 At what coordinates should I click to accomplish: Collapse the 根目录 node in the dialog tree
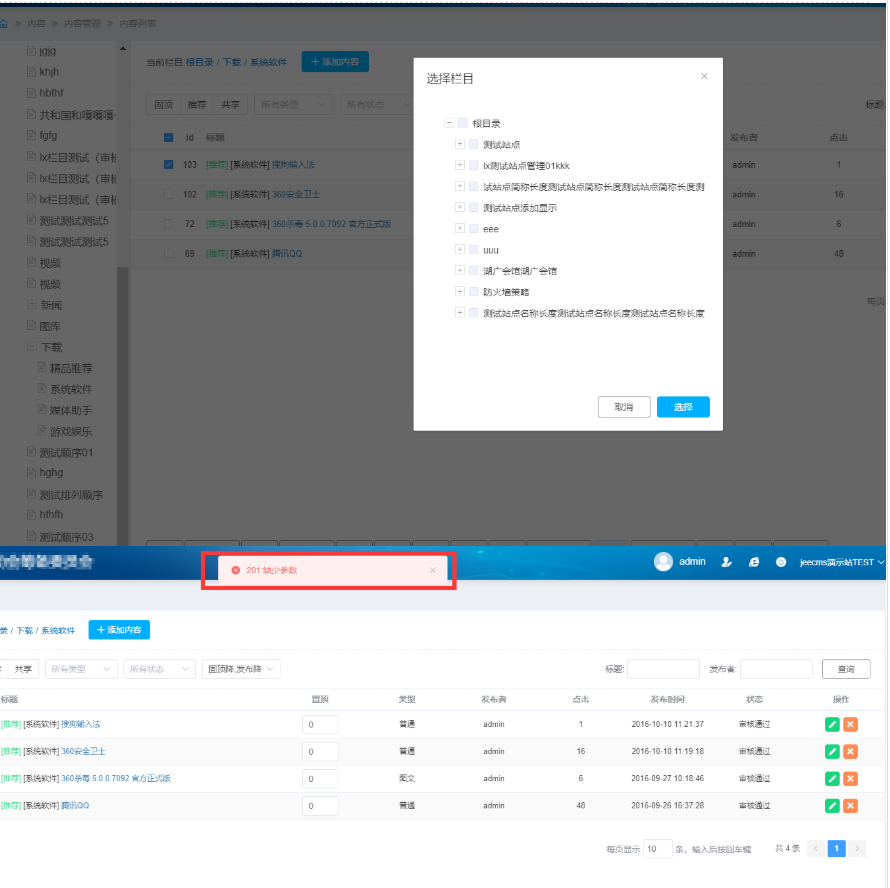(449, 123)
